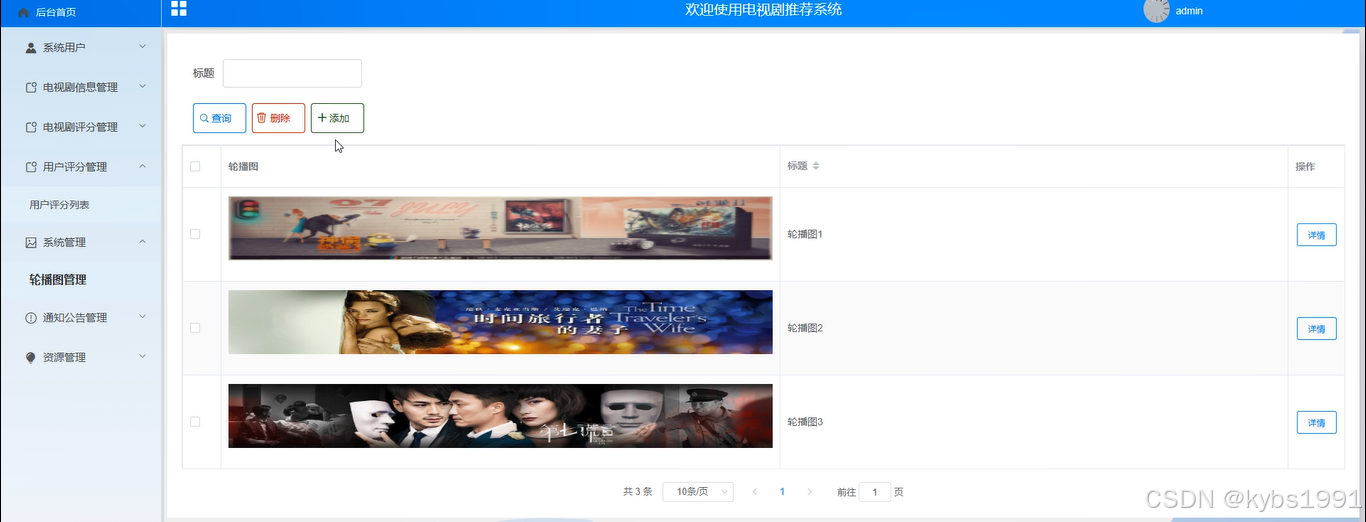Click the 电视剧评分管理 menu label
Image resolution: width=1366 pixels, height=522 pixels.
coord(80,127)
